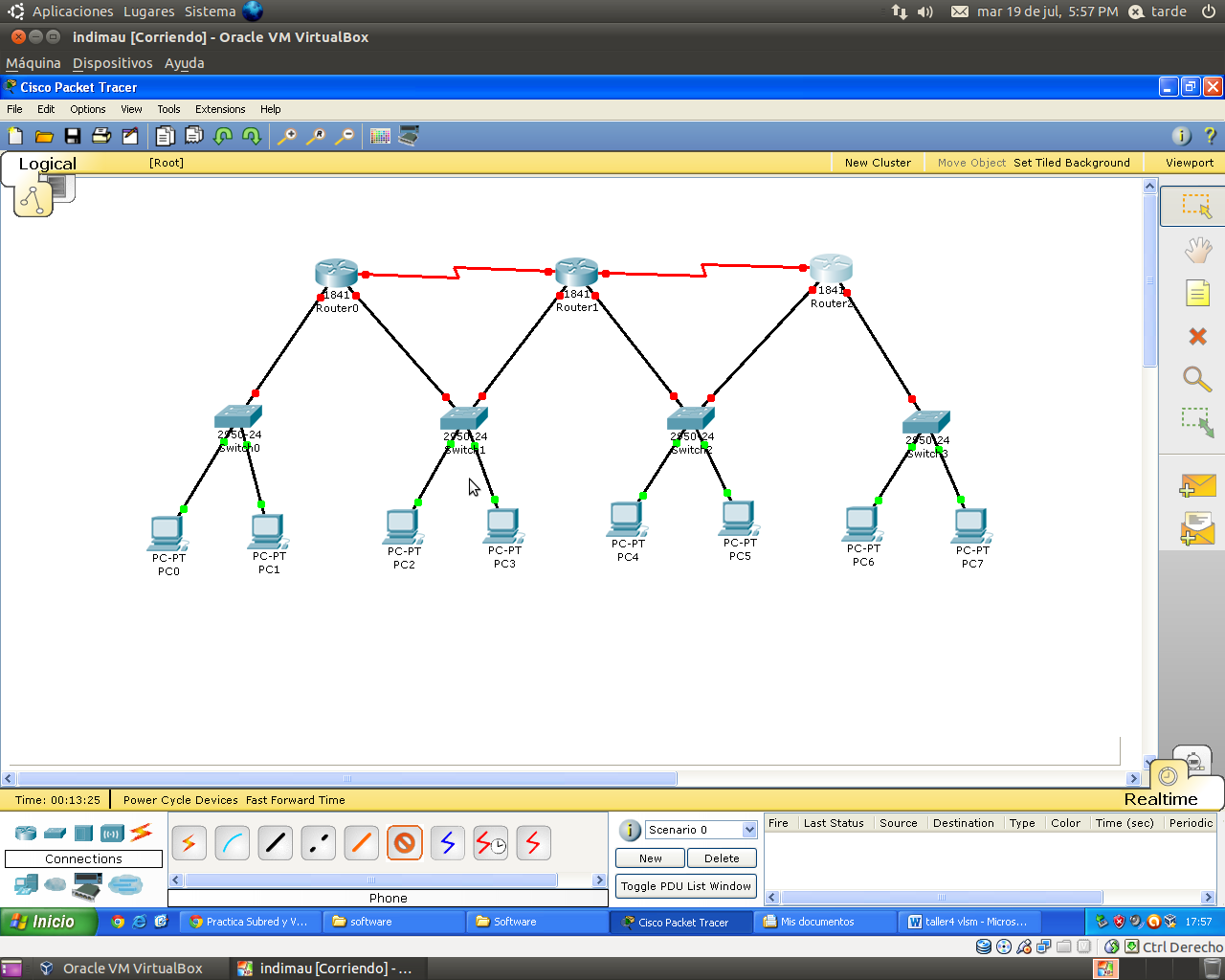The image size is (1225, 980).
Task: Pick the copper cross-over dashed cable
Action: point(318,843)
